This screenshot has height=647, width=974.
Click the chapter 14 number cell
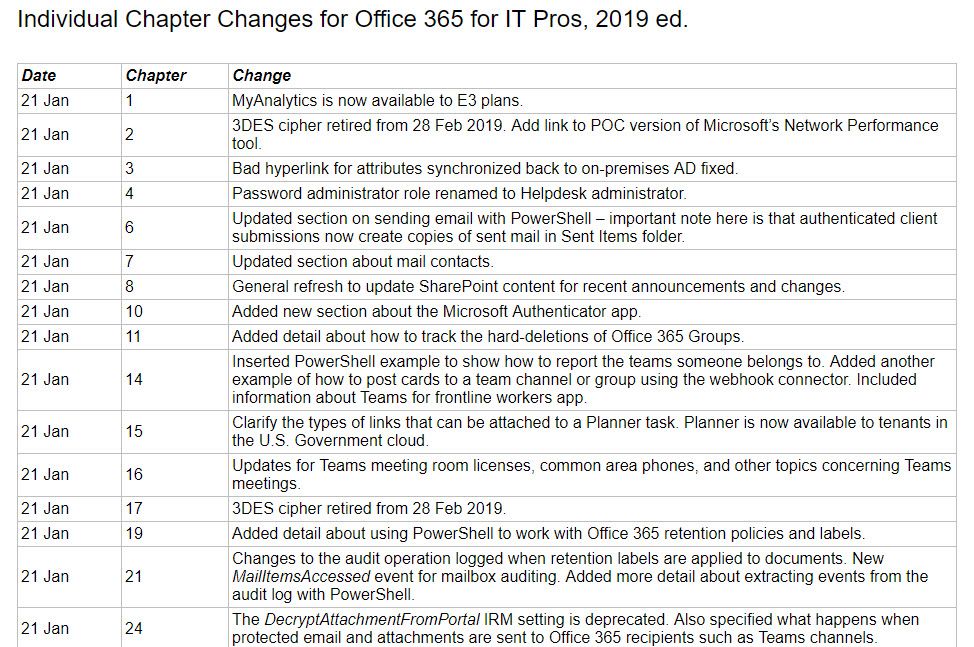point(175,379)
